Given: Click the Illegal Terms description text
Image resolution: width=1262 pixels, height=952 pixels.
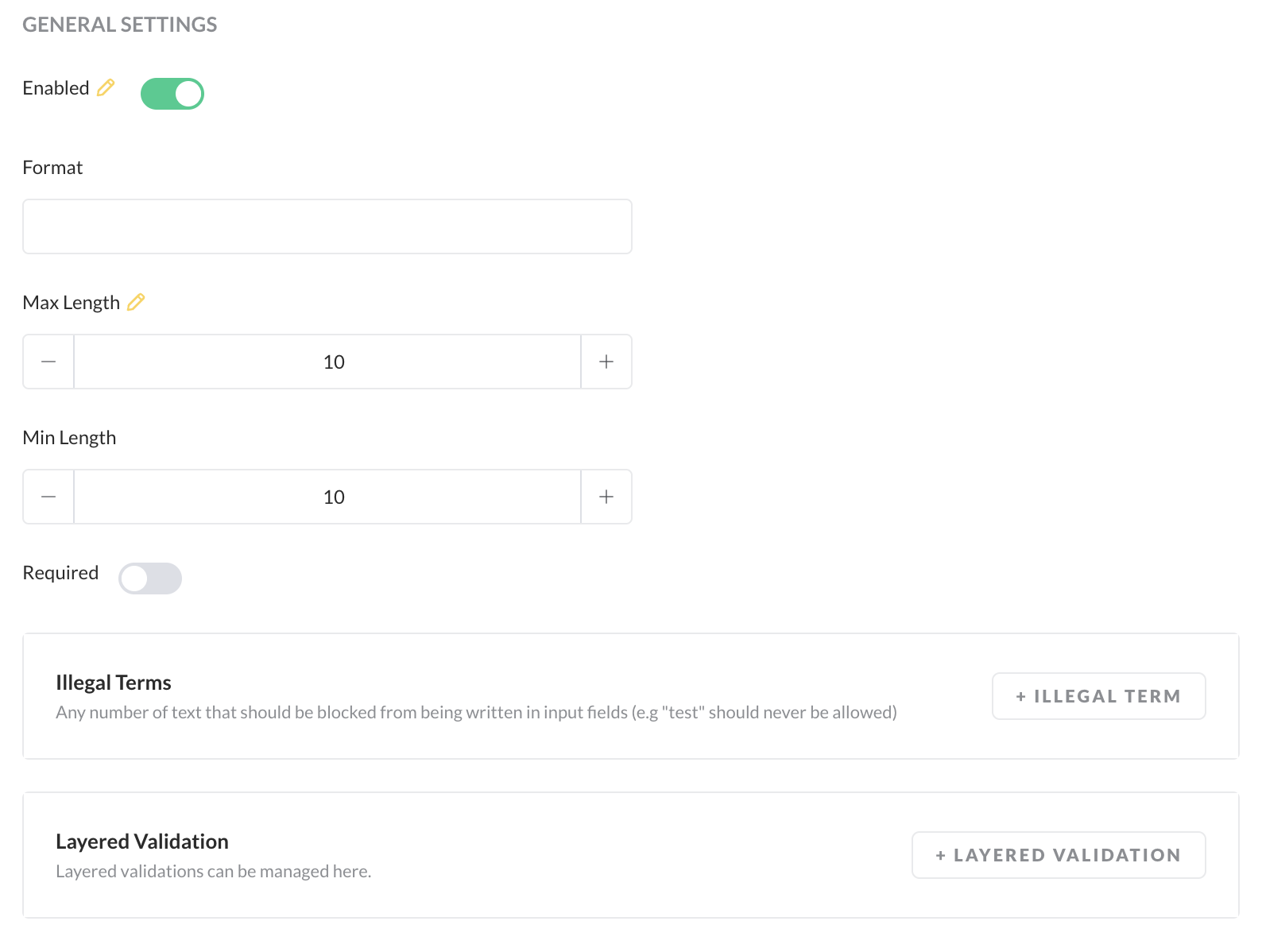Looking at the screenshot, I should [x=476, y=713].
